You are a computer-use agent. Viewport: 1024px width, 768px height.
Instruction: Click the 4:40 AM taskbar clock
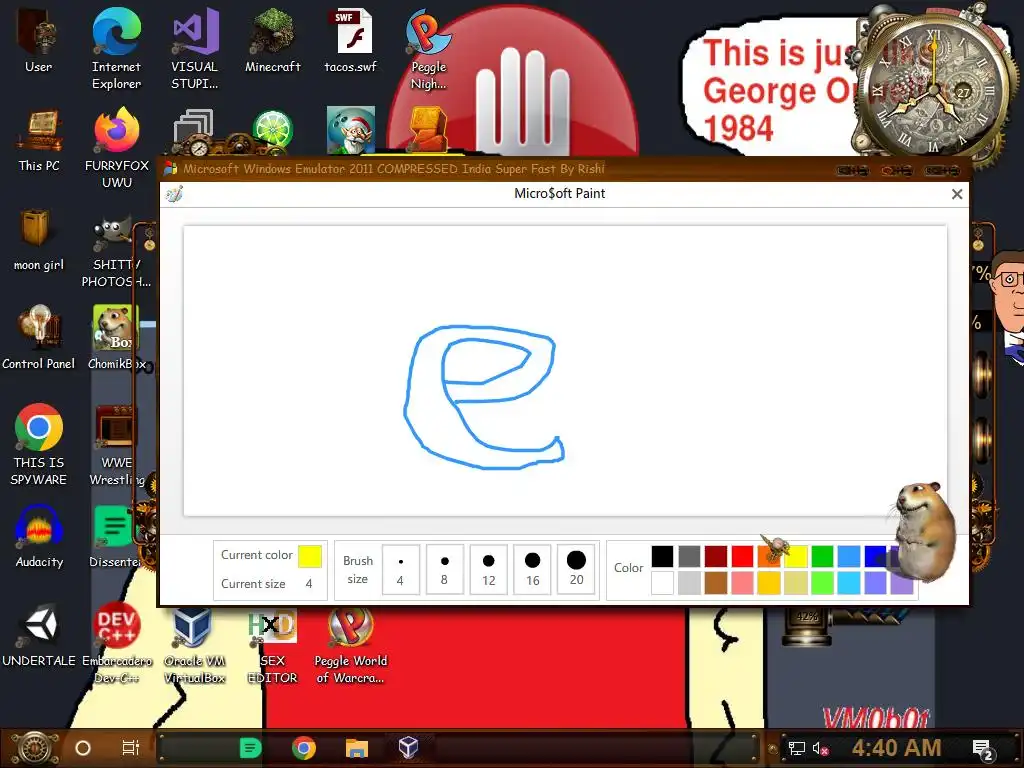point(896,748)
